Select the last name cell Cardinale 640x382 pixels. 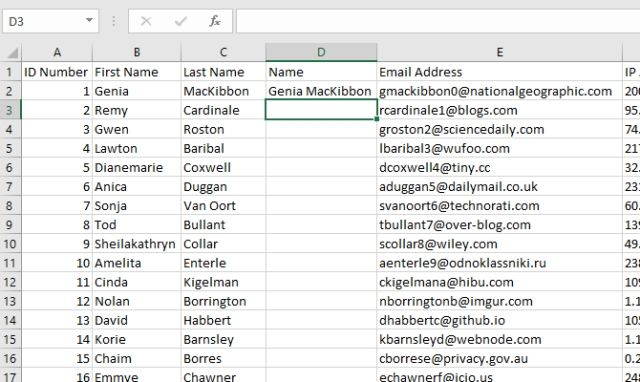point(223,110)
